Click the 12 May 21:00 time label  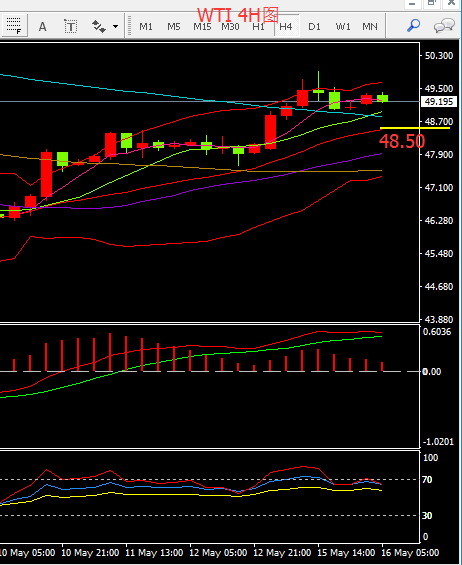click(282, 553)
